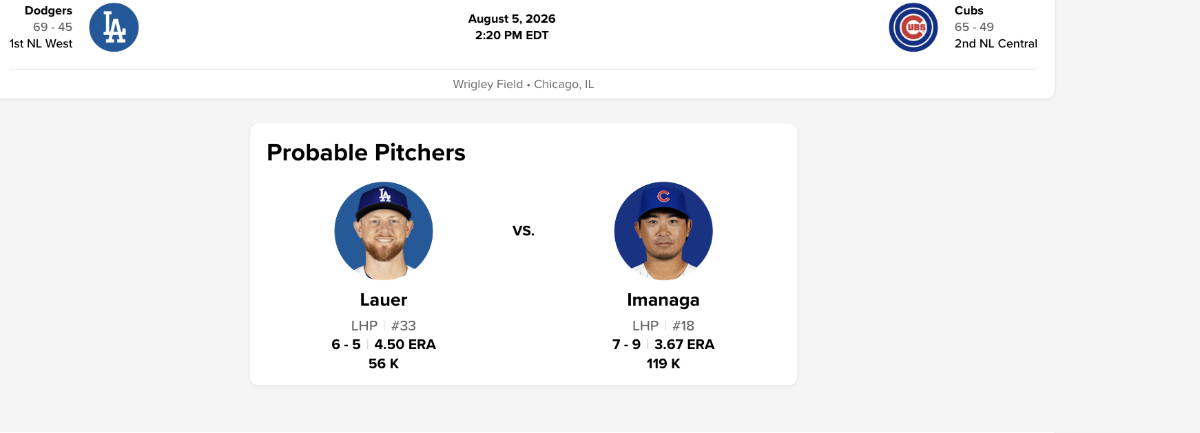Click the vs. text between pitchers
This screenshot has height=433, width=1200.
524,231
